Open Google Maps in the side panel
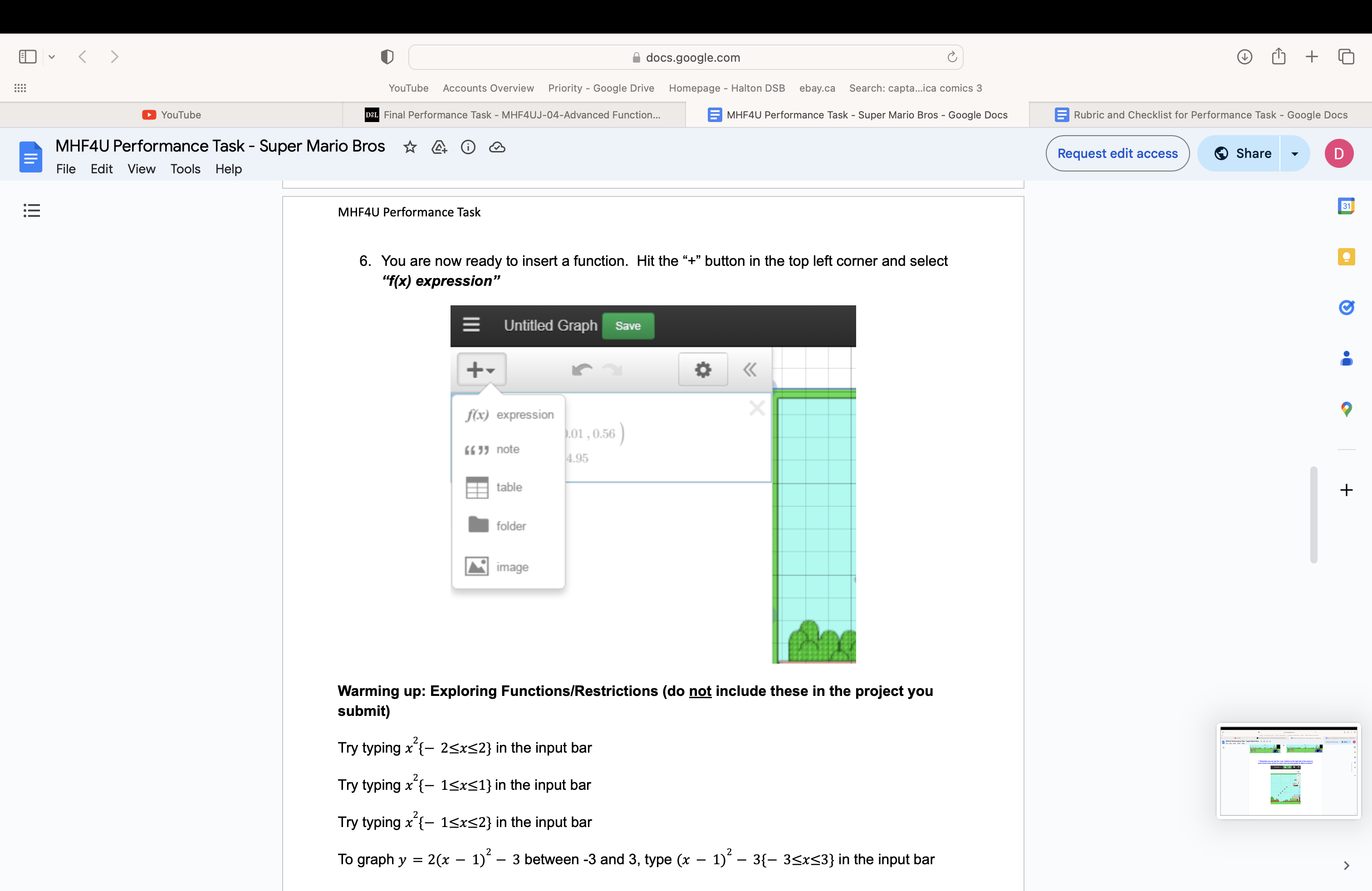1372x891 pixels. pos(1347,409)
